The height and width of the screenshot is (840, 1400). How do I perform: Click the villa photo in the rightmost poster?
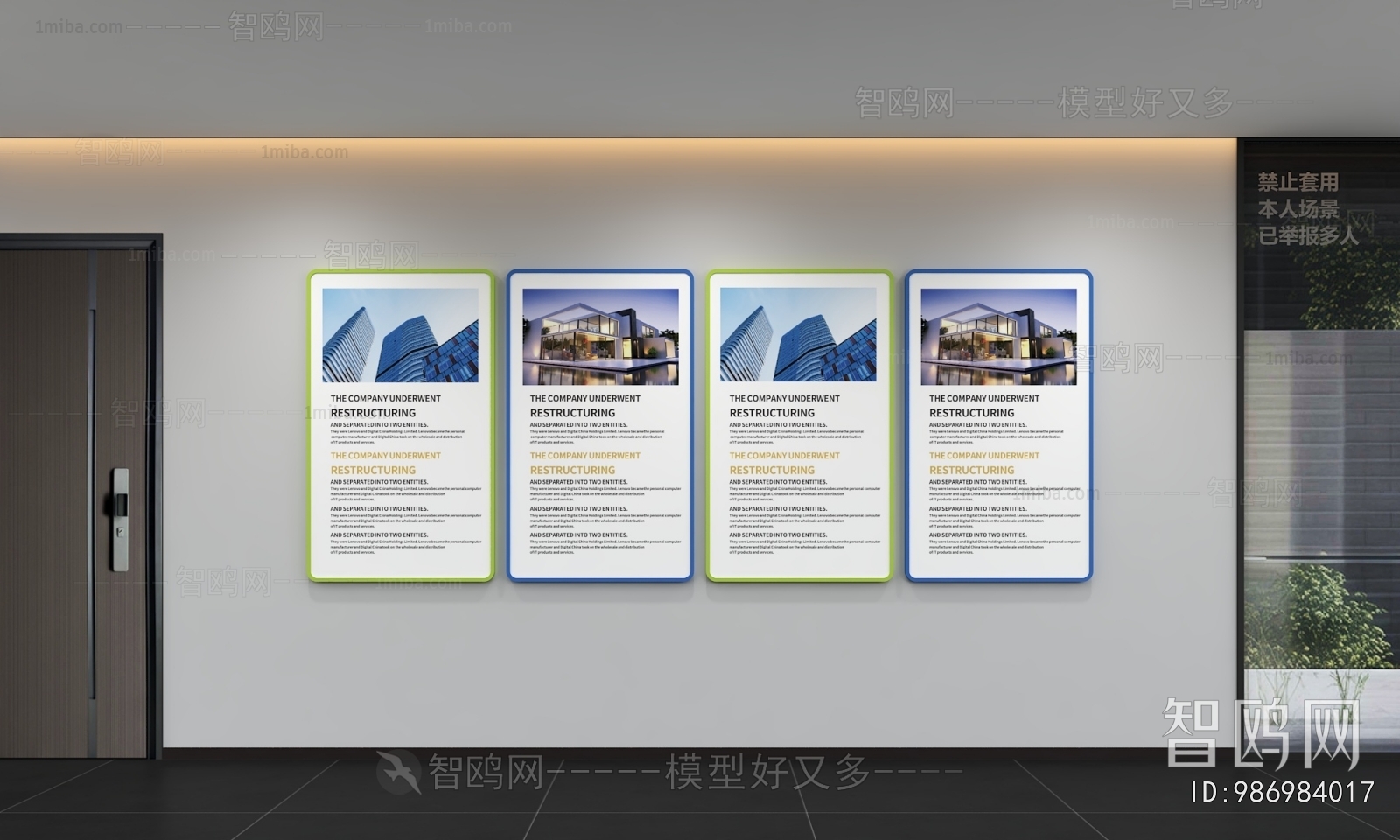(x=998, y=337)
